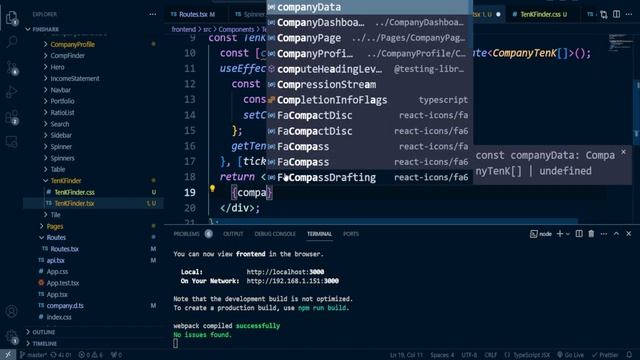Change indentation Spaces: 4 setting
640x360 pixels.
[442, 355]
